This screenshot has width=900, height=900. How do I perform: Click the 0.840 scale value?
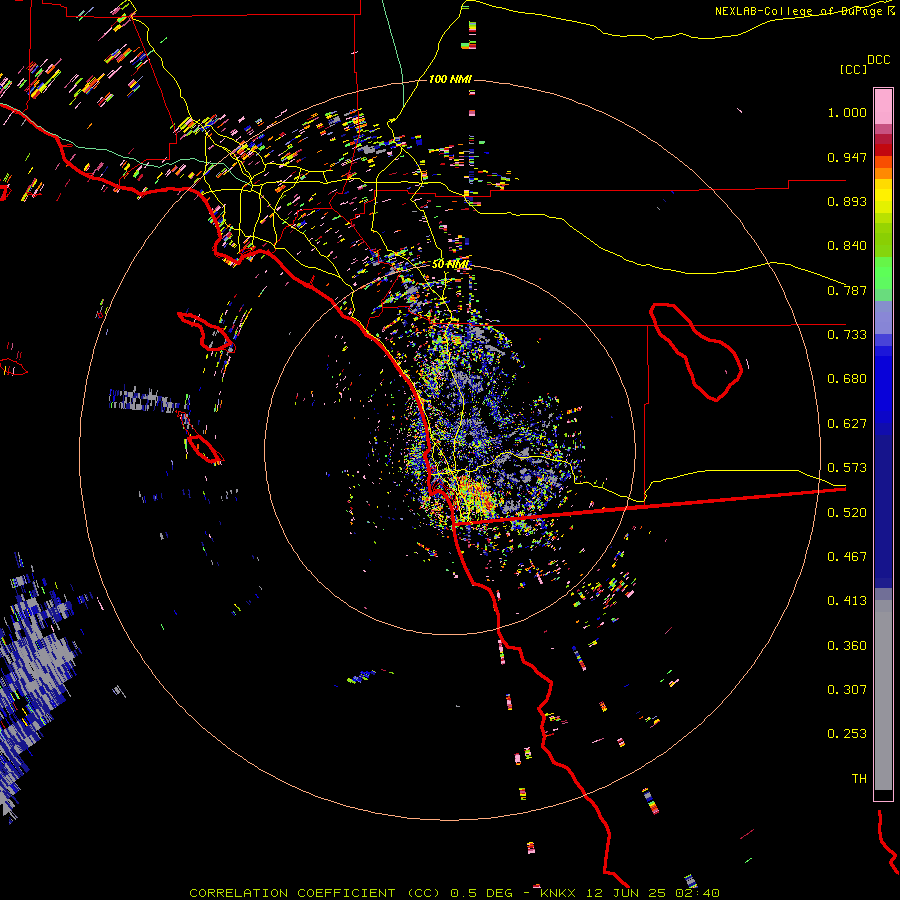click(x=847, y=246)
